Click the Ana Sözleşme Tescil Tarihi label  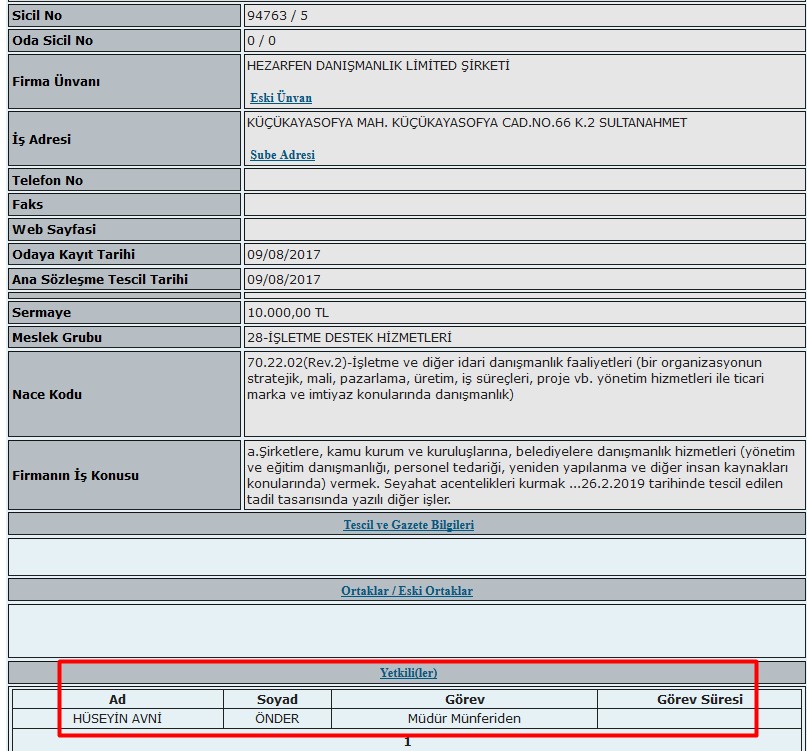(x=100, y=280)
